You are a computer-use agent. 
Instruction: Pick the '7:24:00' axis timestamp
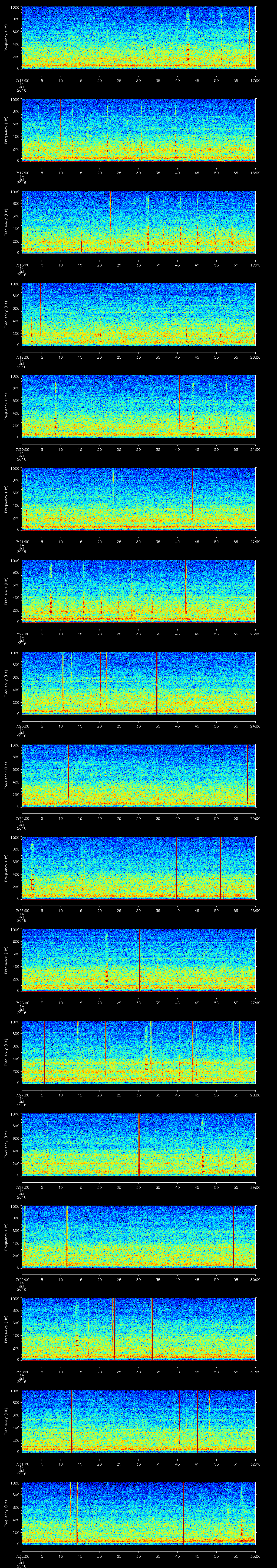22,818
